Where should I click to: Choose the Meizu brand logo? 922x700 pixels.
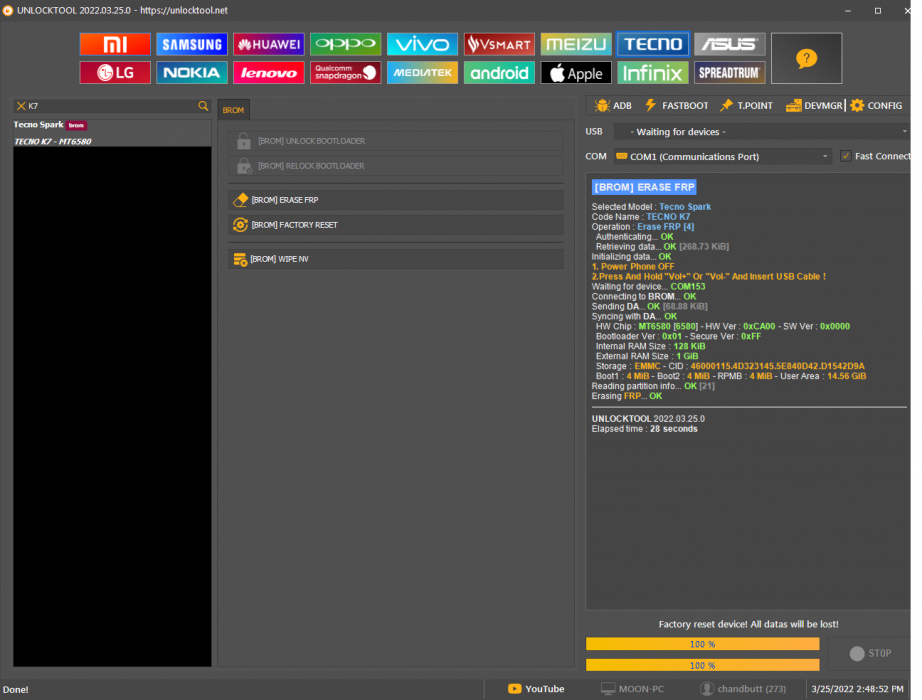tap(576, 44)
